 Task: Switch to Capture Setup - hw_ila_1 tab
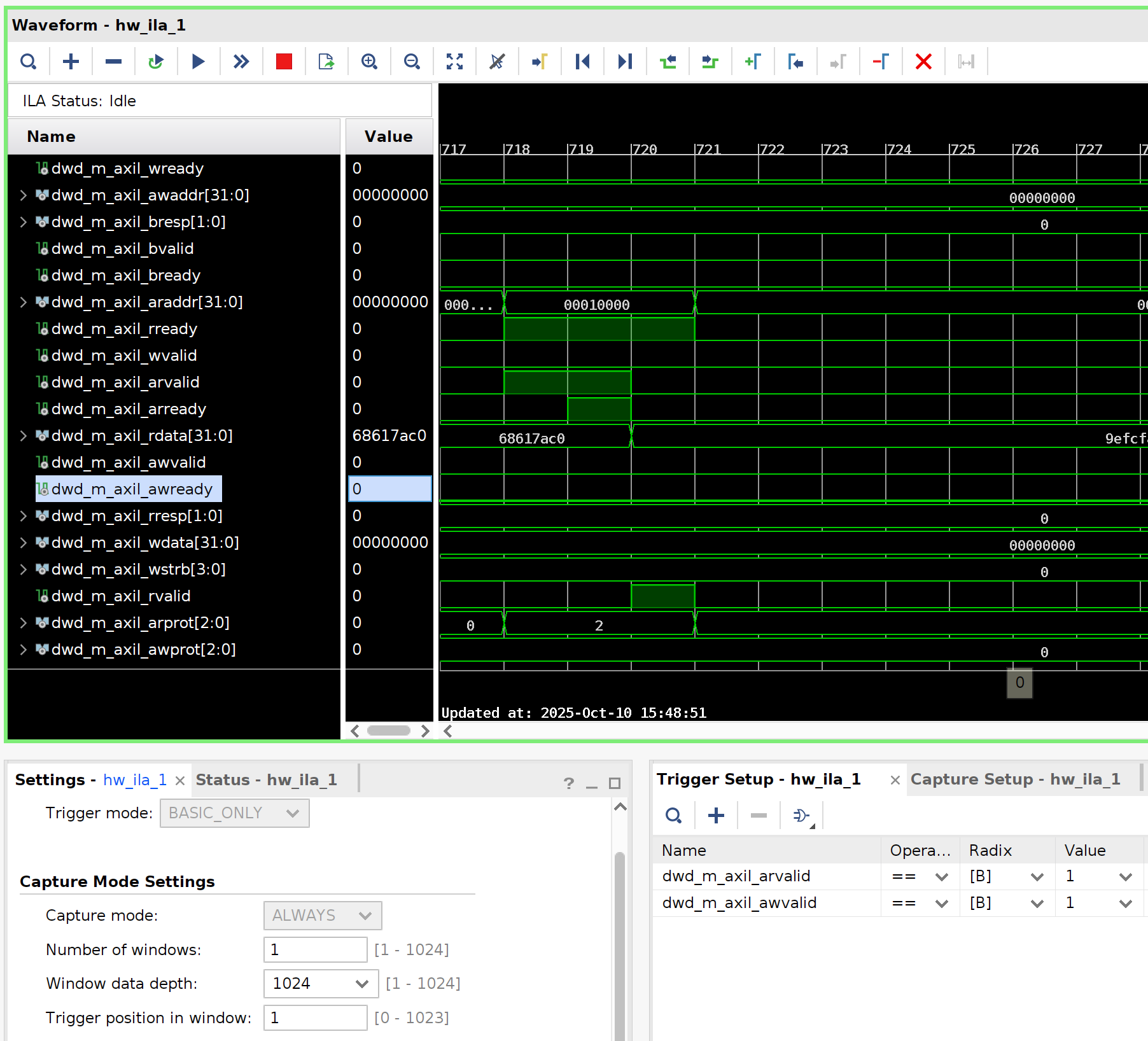1015,779
